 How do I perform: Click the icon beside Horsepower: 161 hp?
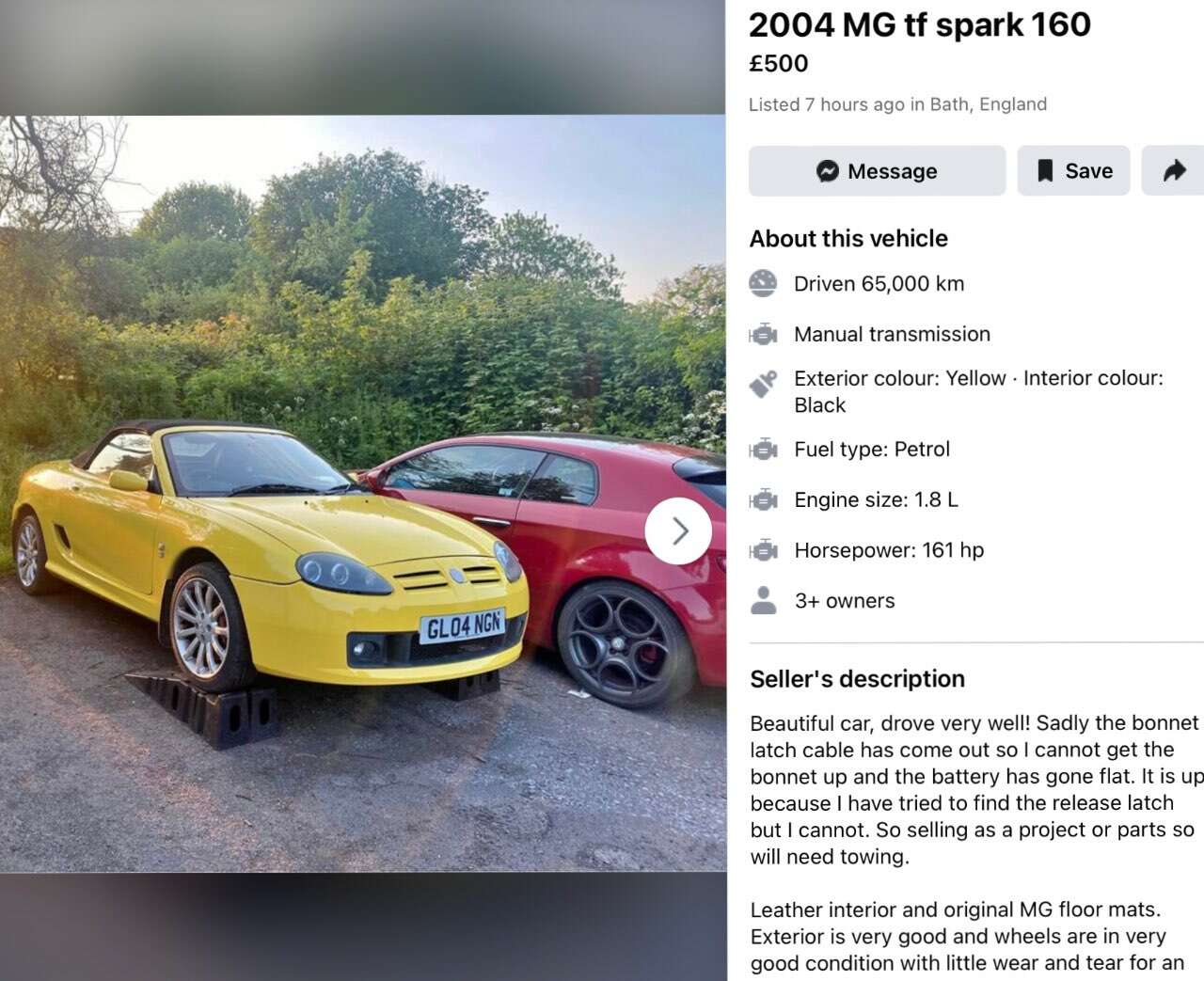pyautogui.click(x=764, y=550)
